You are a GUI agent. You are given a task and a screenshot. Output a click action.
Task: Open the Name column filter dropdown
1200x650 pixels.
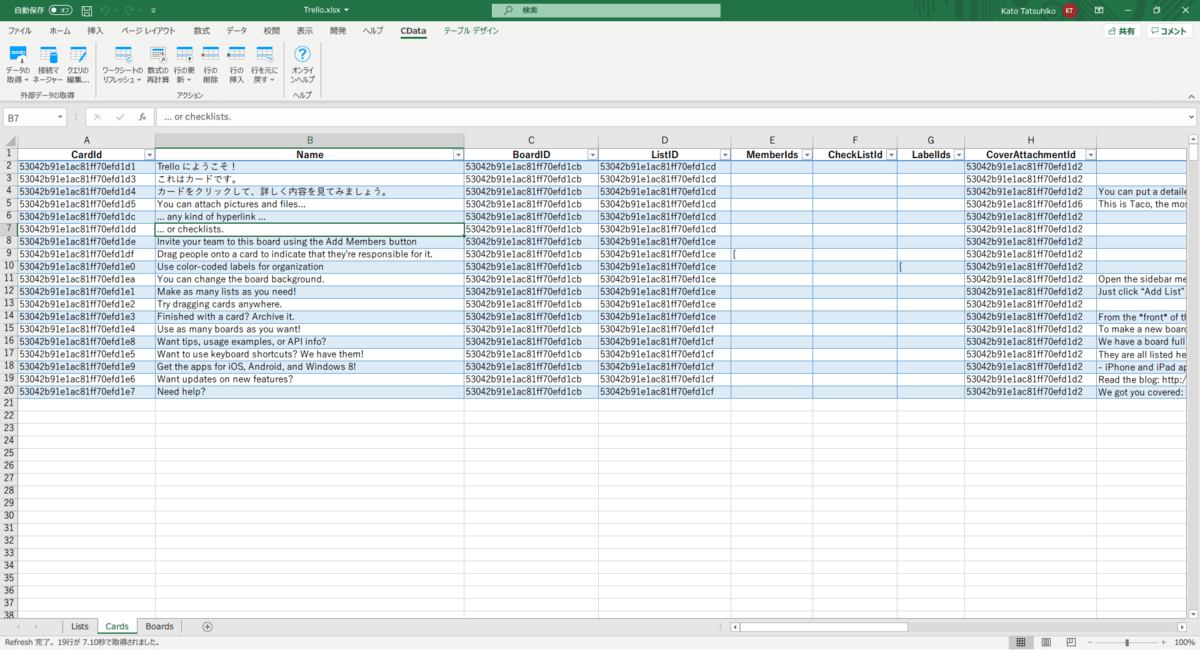pyautogui.click(x=458, y=155)
